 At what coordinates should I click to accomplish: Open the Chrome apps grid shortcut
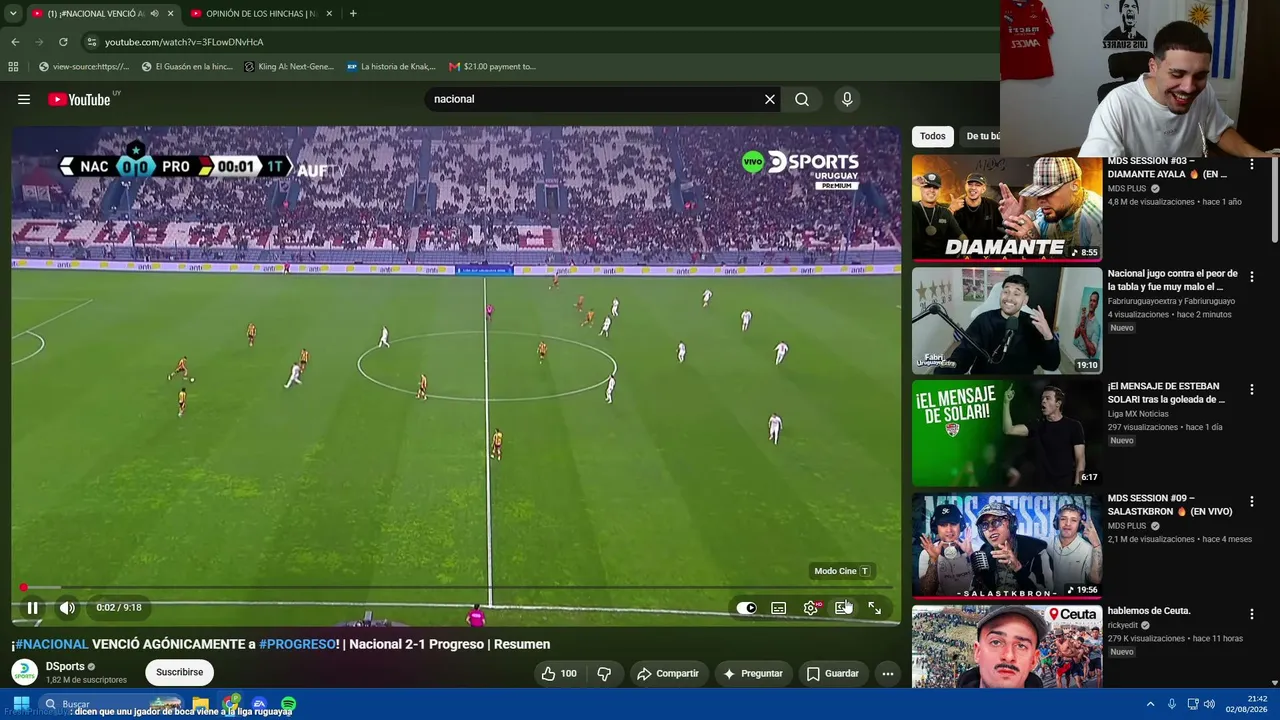click(x=13, y=67)
